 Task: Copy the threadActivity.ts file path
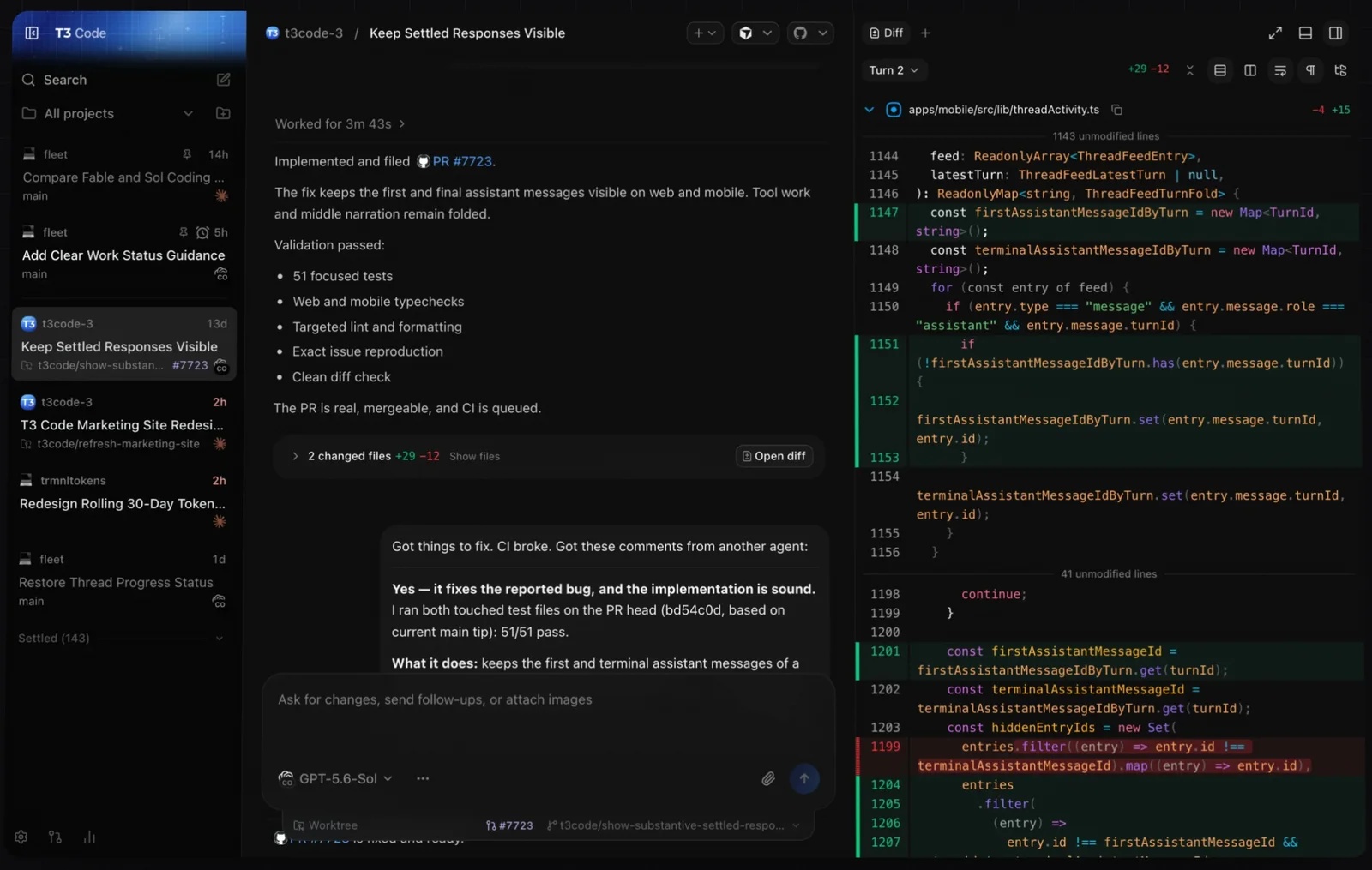coord(1116,110)
